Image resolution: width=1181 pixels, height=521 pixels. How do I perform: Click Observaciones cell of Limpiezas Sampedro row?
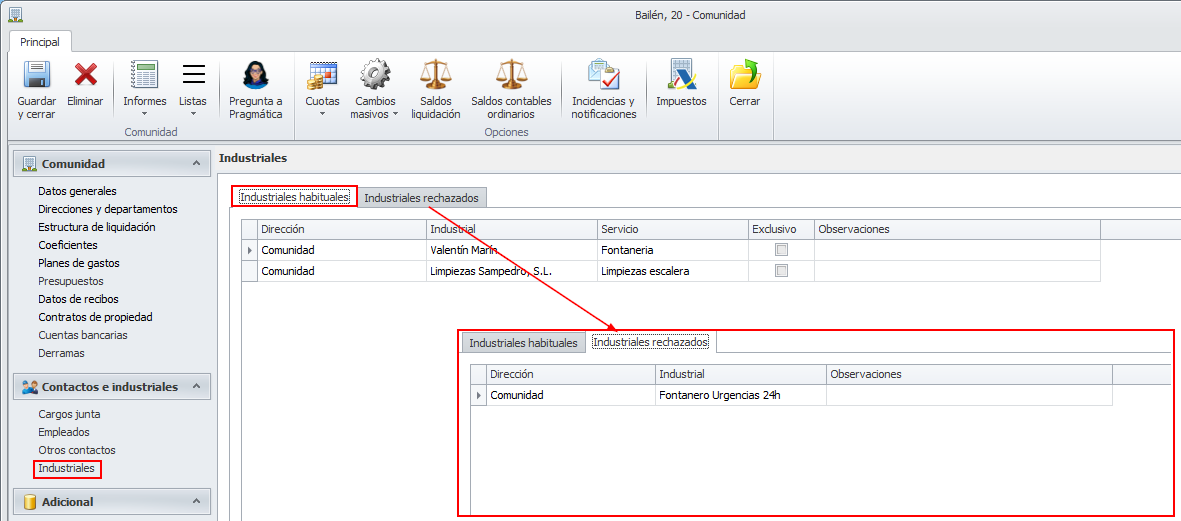pyautogui.click(x=957, y=271)
